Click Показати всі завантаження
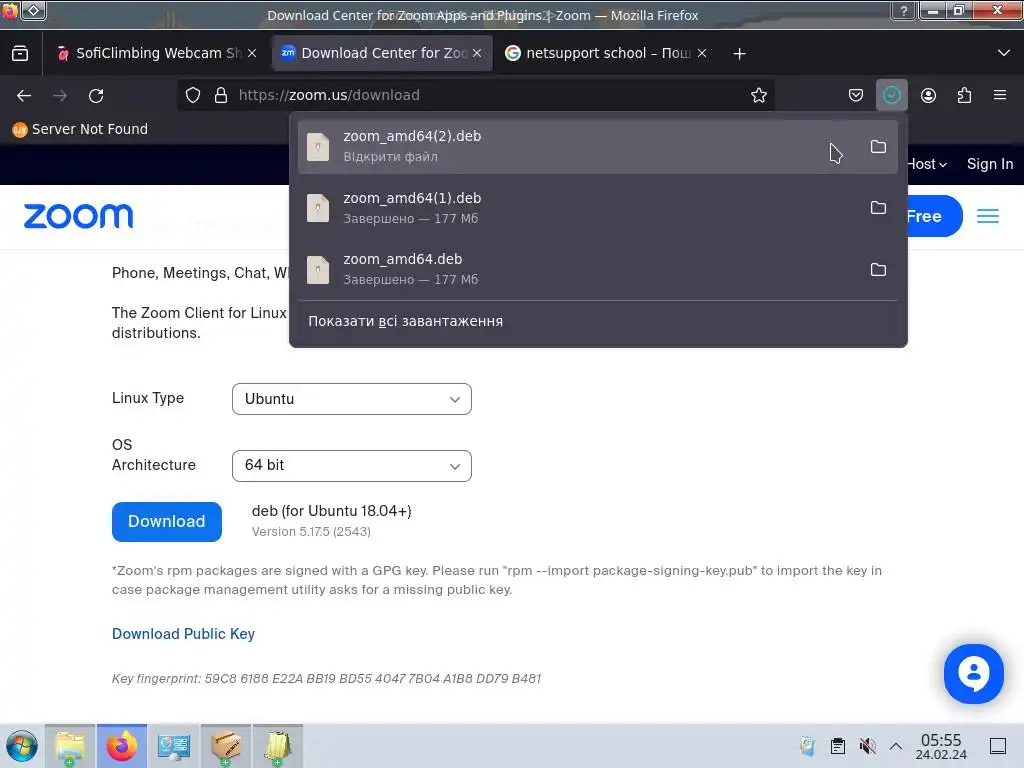The height and width of the screenshot is (768, 1024). pos(406,321)
